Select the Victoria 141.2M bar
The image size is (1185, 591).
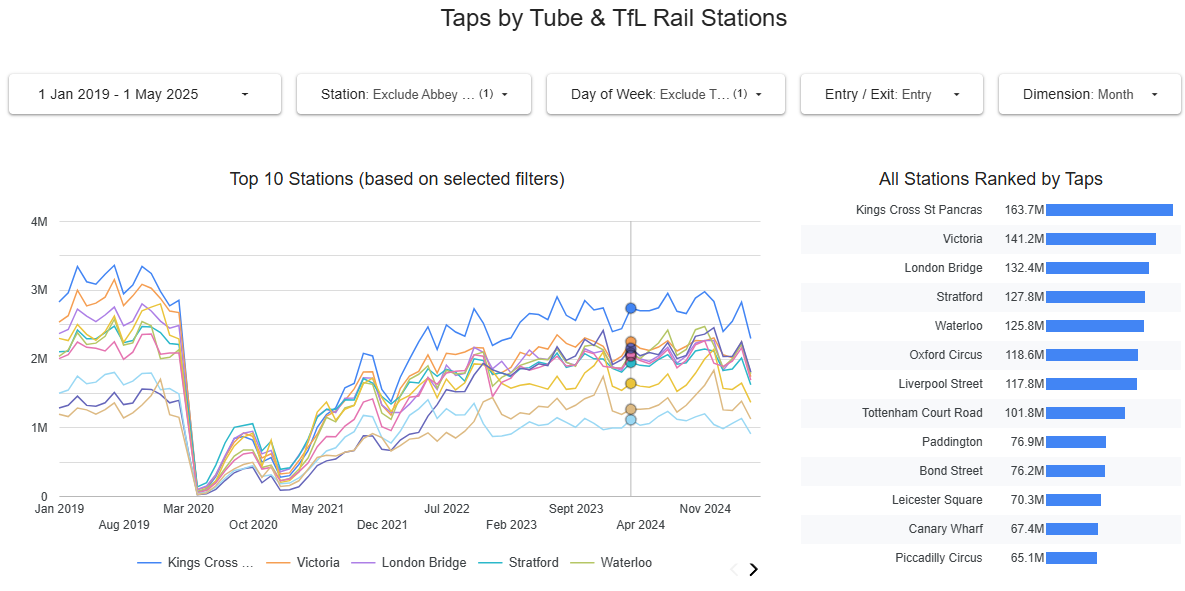coord(1101,239)
